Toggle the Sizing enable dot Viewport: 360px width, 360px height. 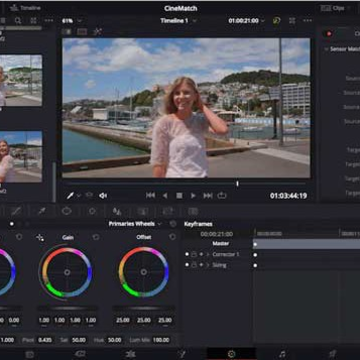pos(187,265)
